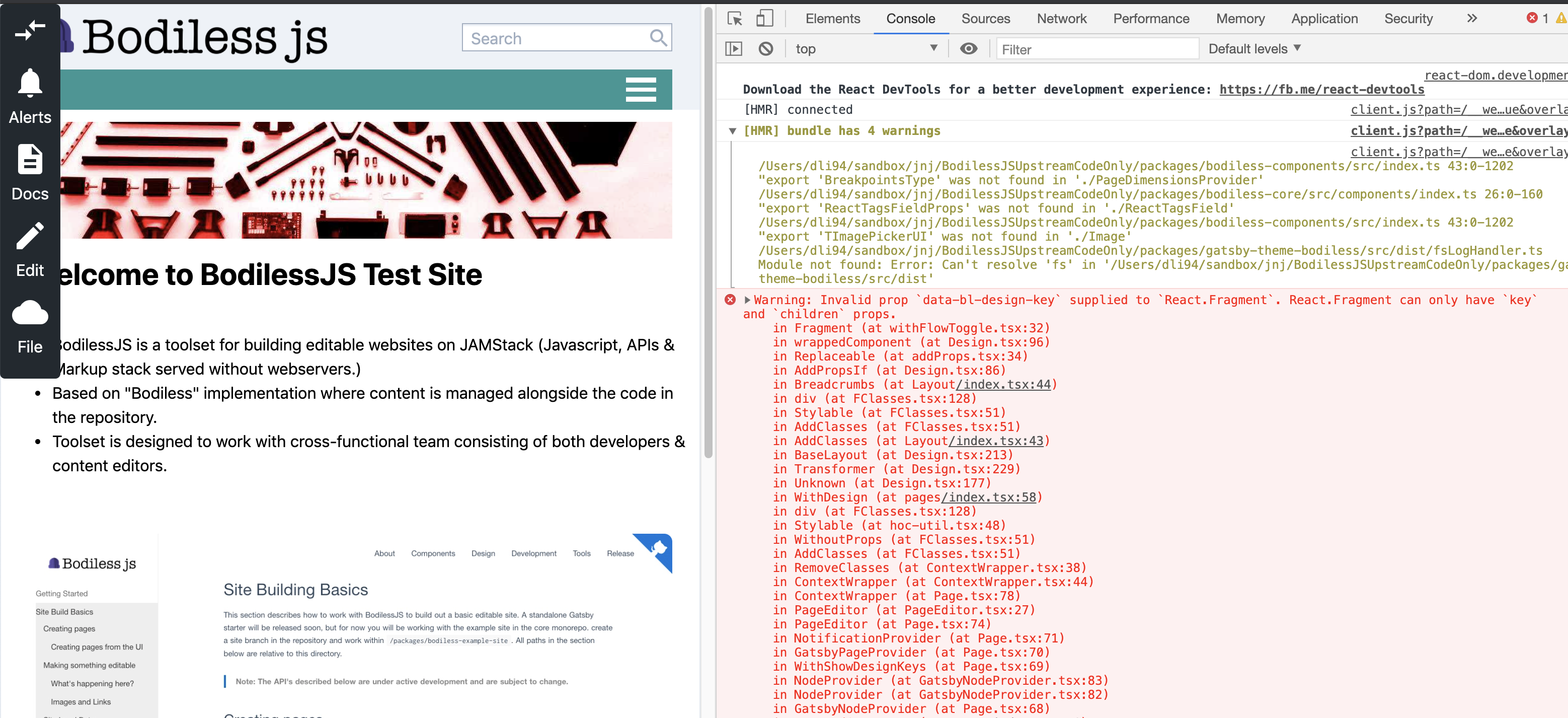Toggle the device emulation toolbar

[765, 18]
